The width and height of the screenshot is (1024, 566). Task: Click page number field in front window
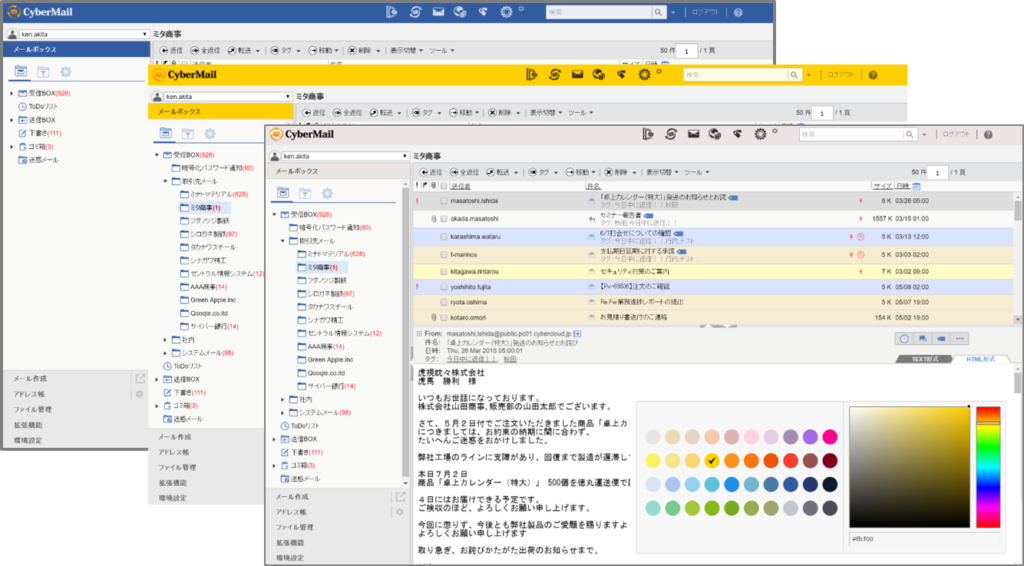(x=938, y=173)
